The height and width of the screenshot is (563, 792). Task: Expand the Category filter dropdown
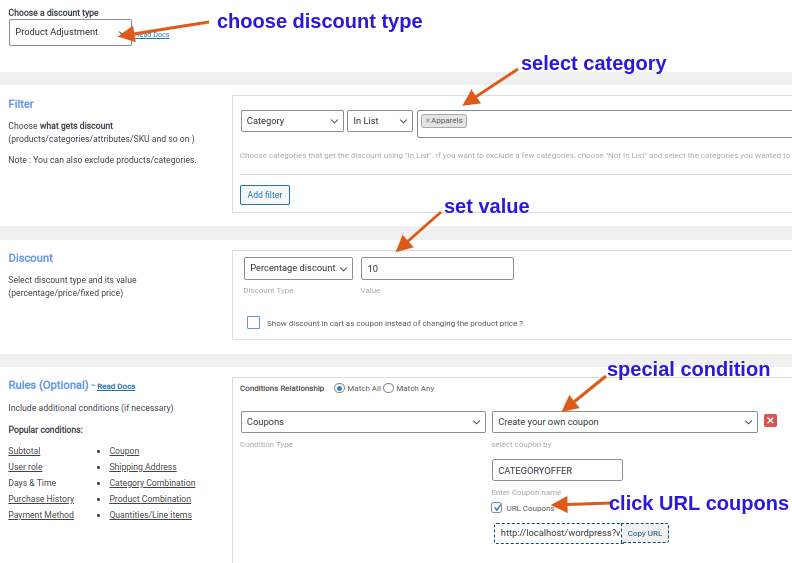tap(292, 121)
